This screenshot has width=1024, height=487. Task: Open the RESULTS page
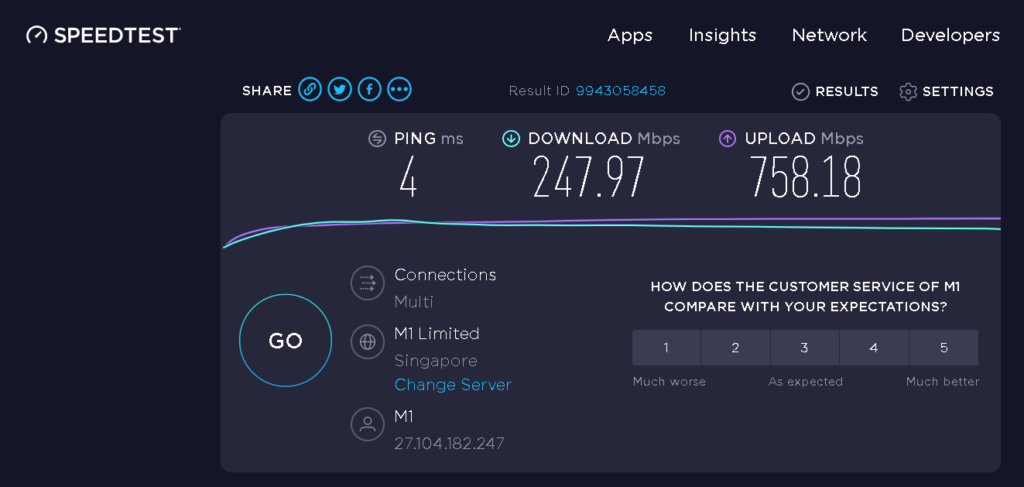(846, 91)
